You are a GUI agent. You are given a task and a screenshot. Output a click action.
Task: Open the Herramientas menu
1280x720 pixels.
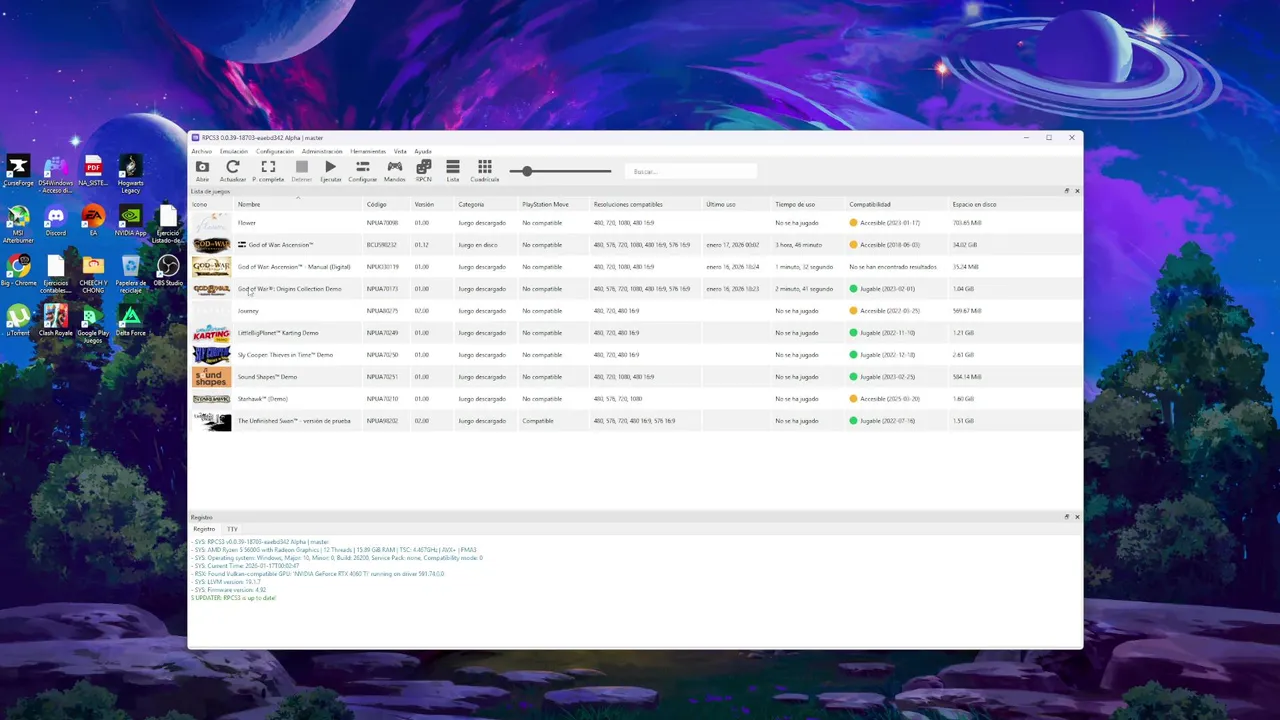(368, 151)
